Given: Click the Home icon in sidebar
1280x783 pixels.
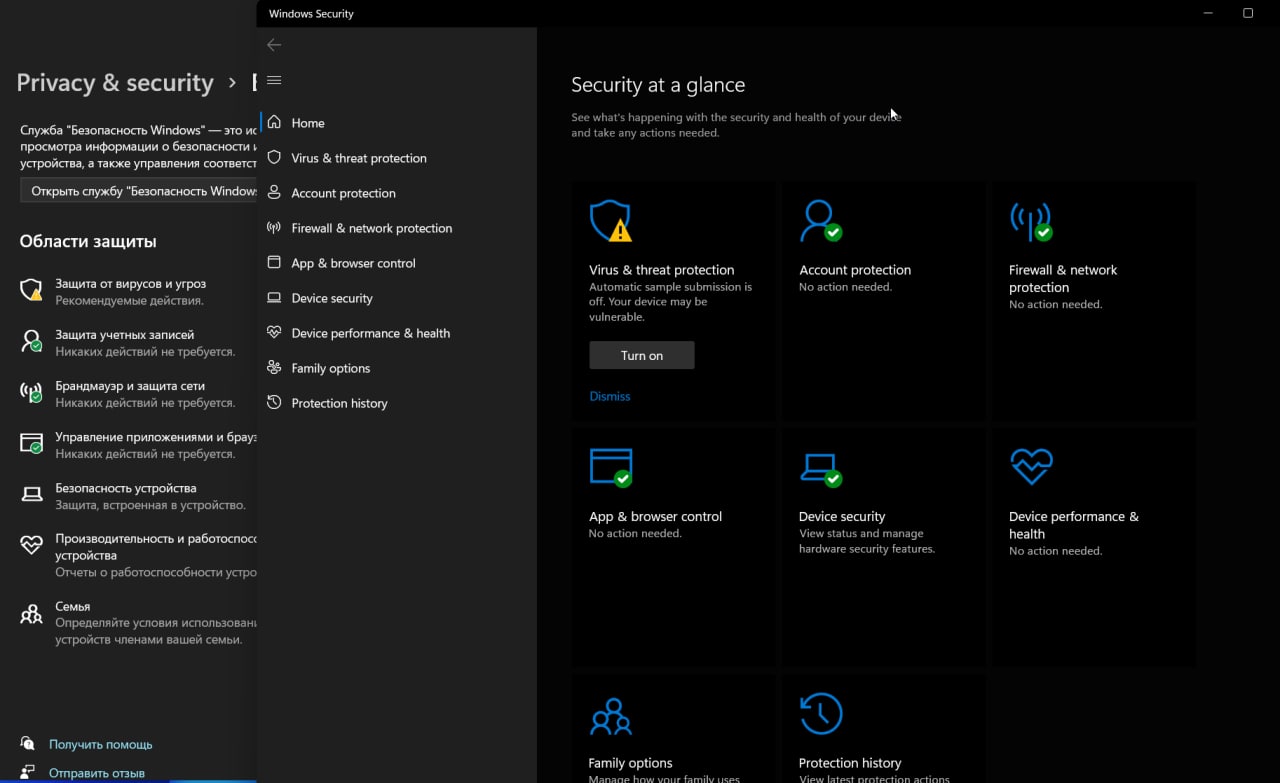Looking at the screenshot, I should click(x=274, y=123).
